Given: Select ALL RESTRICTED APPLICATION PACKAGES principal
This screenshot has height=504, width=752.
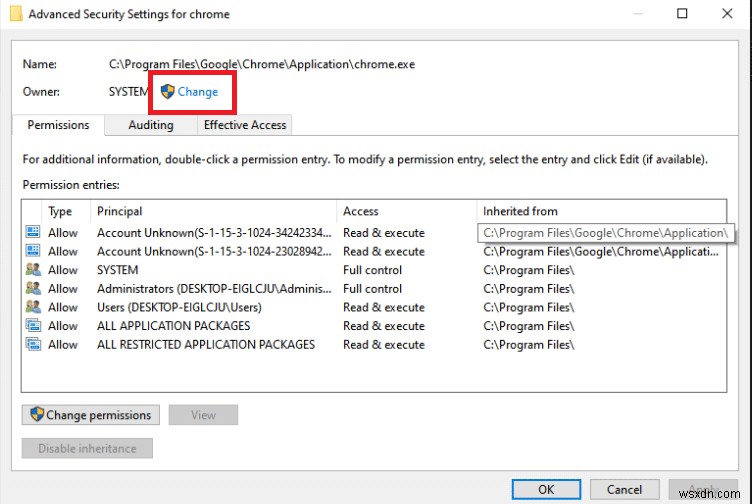Looking at the screenshot, I should point(206,345).
